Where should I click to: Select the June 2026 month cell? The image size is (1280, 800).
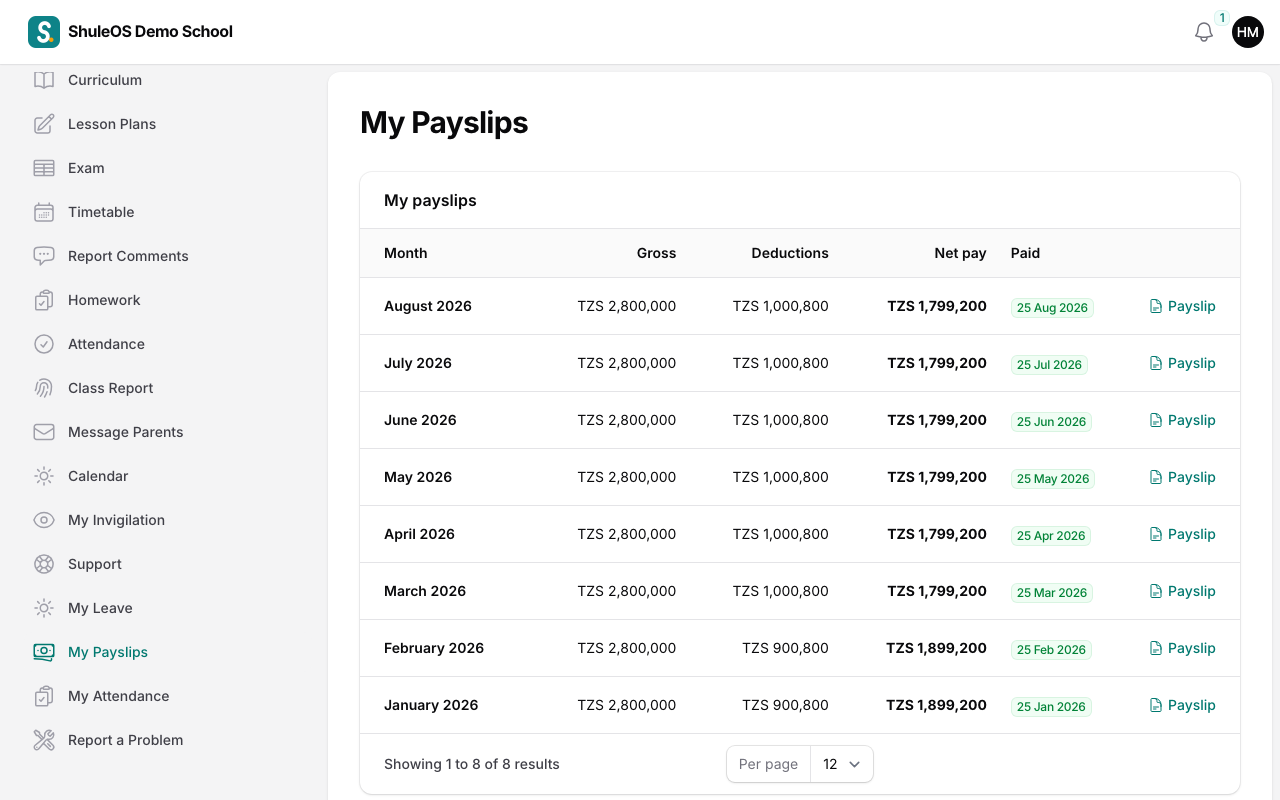[420, 420]
